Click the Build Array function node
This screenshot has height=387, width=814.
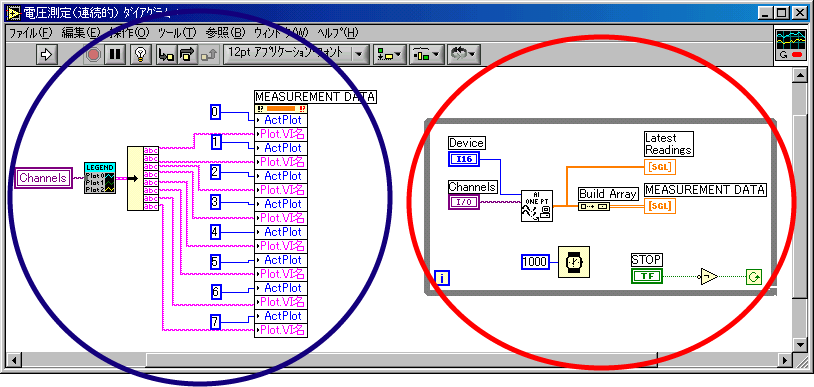pyautogui.click(x=594, y=206)
